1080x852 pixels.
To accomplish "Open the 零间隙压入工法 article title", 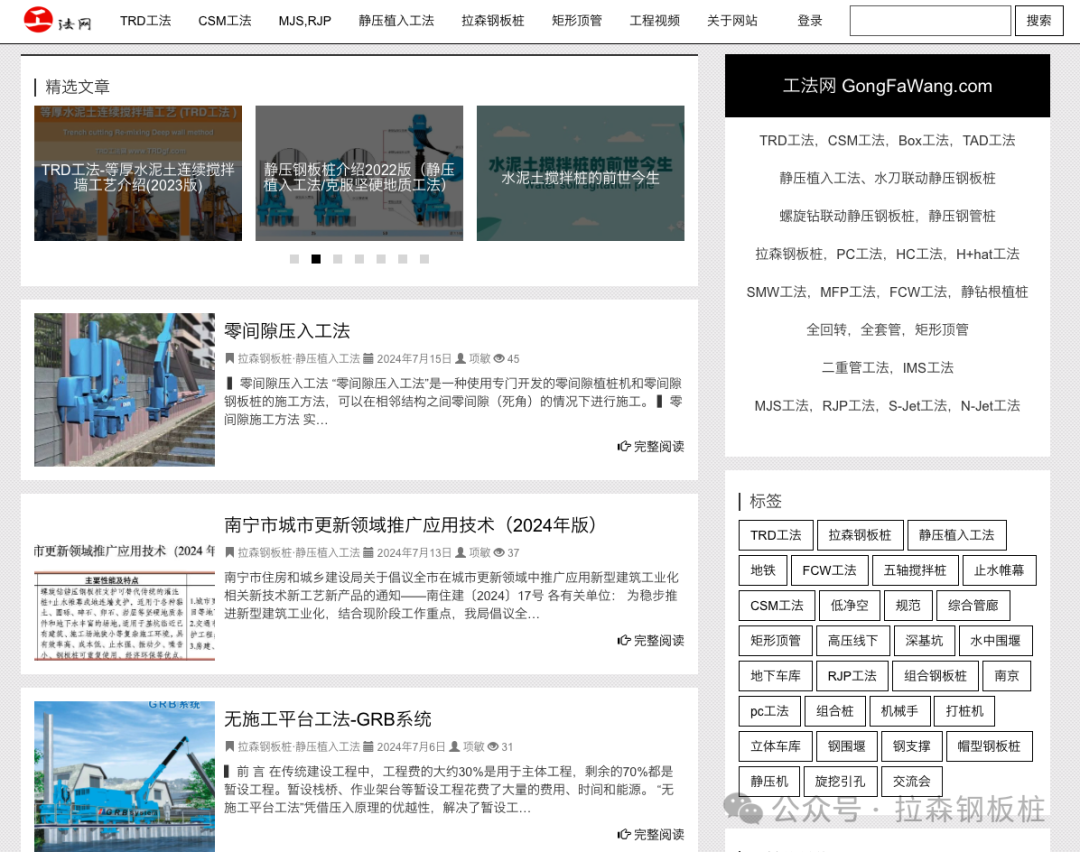I will 287,331.
